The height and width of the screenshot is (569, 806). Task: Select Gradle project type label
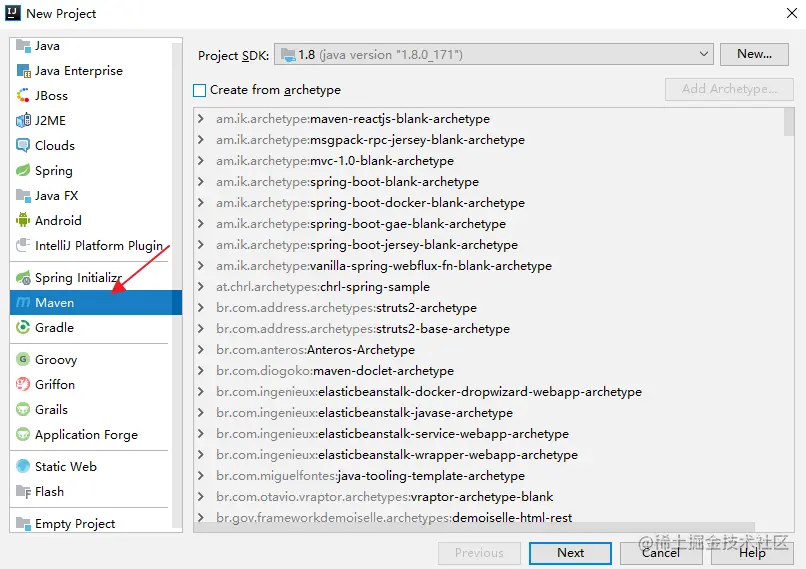(x=54, y=327)
